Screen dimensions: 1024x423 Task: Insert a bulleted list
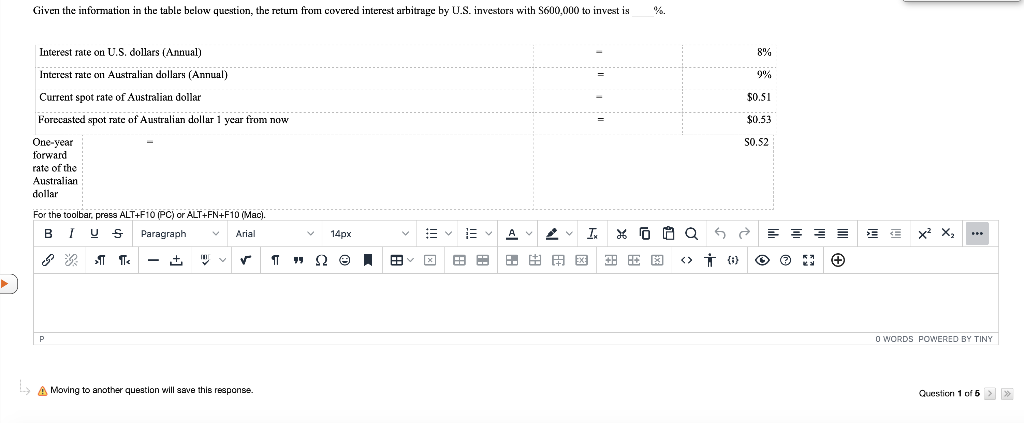(430, 234)
